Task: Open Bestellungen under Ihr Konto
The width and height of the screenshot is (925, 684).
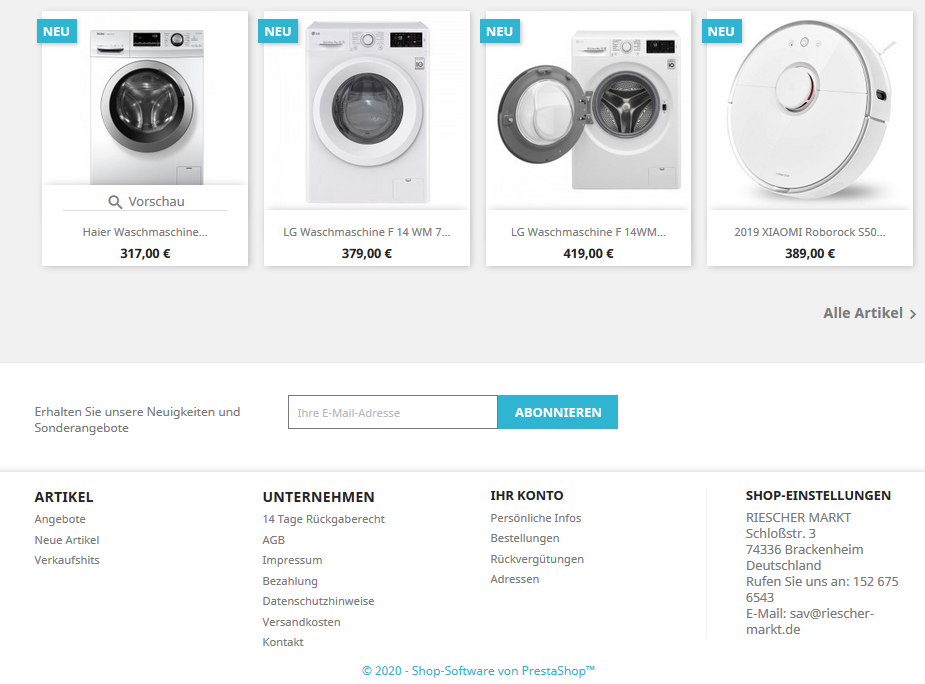Action: click(x=525, y=538)
